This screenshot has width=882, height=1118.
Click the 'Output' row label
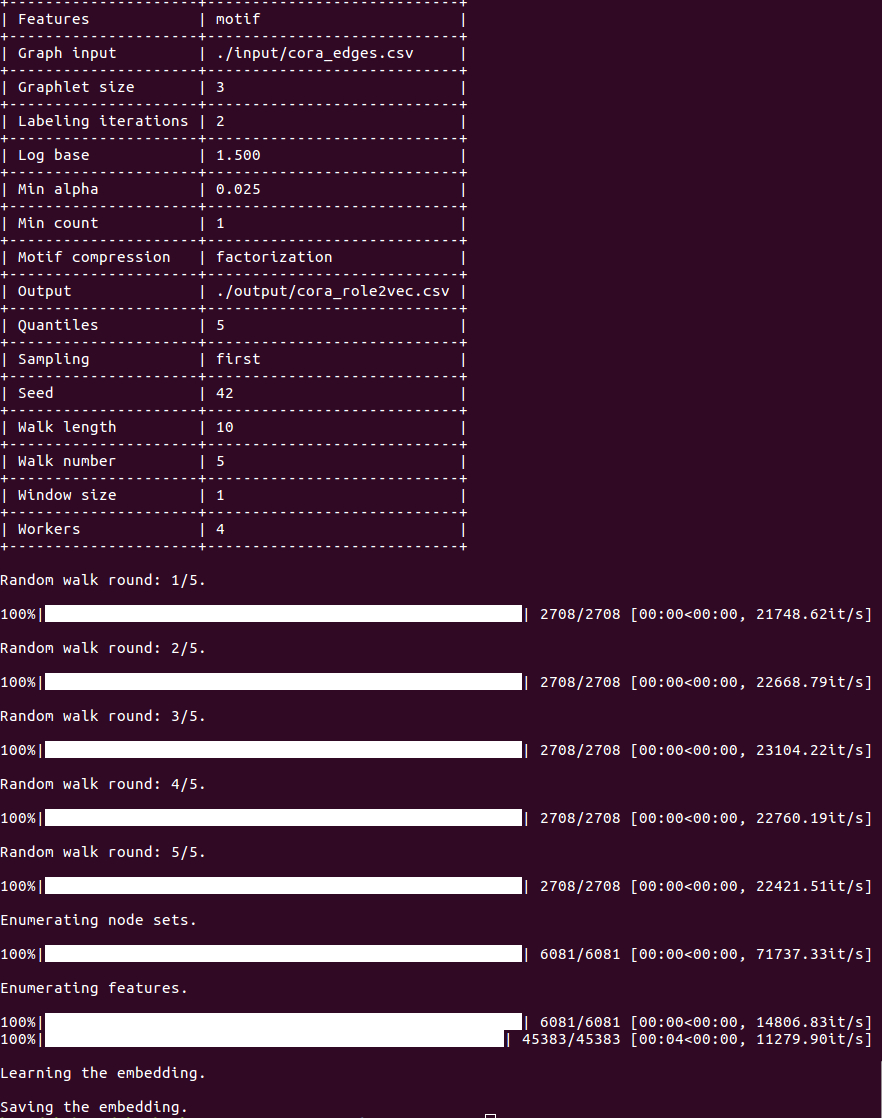(44, 292)
